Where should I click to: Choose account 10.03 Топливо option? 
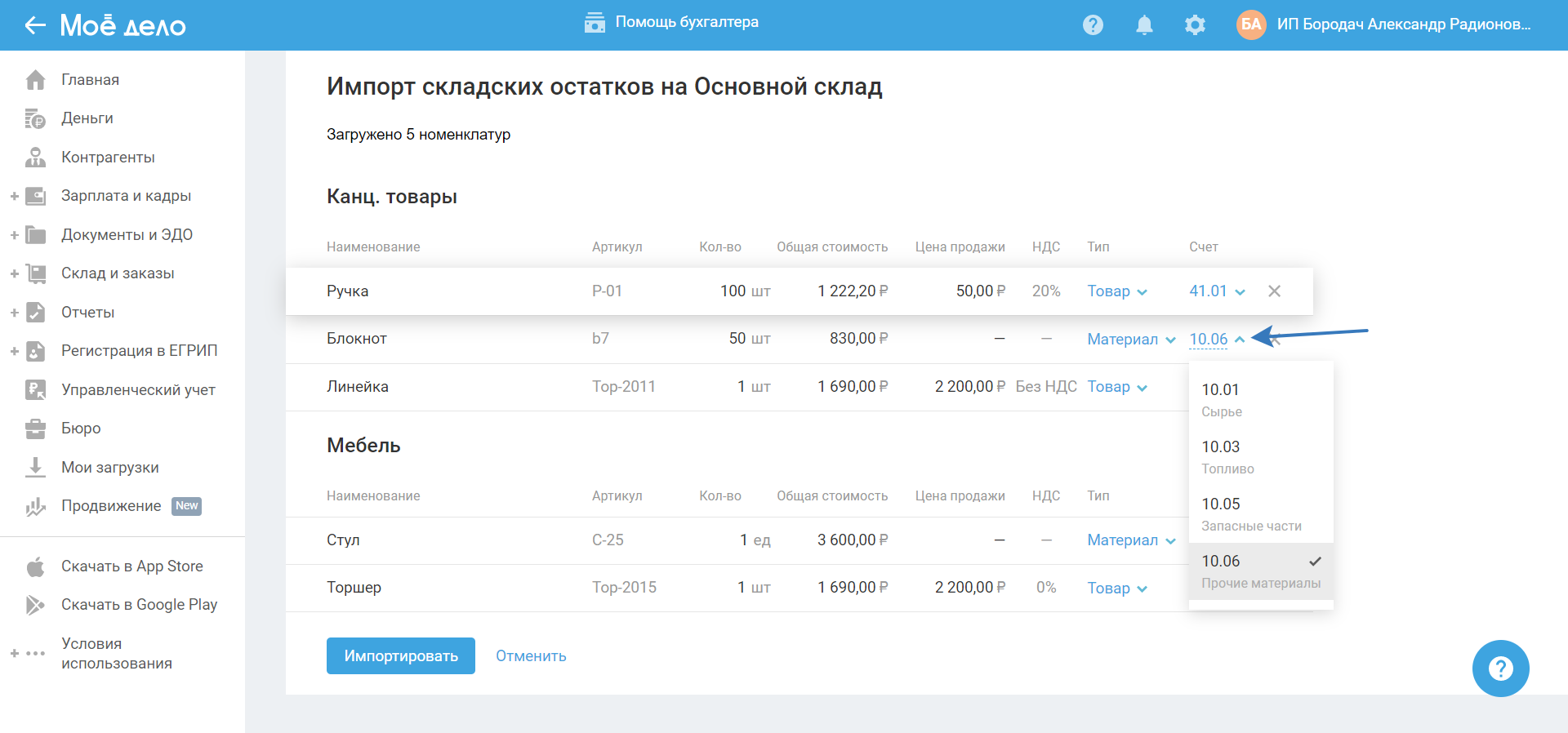1226,456
